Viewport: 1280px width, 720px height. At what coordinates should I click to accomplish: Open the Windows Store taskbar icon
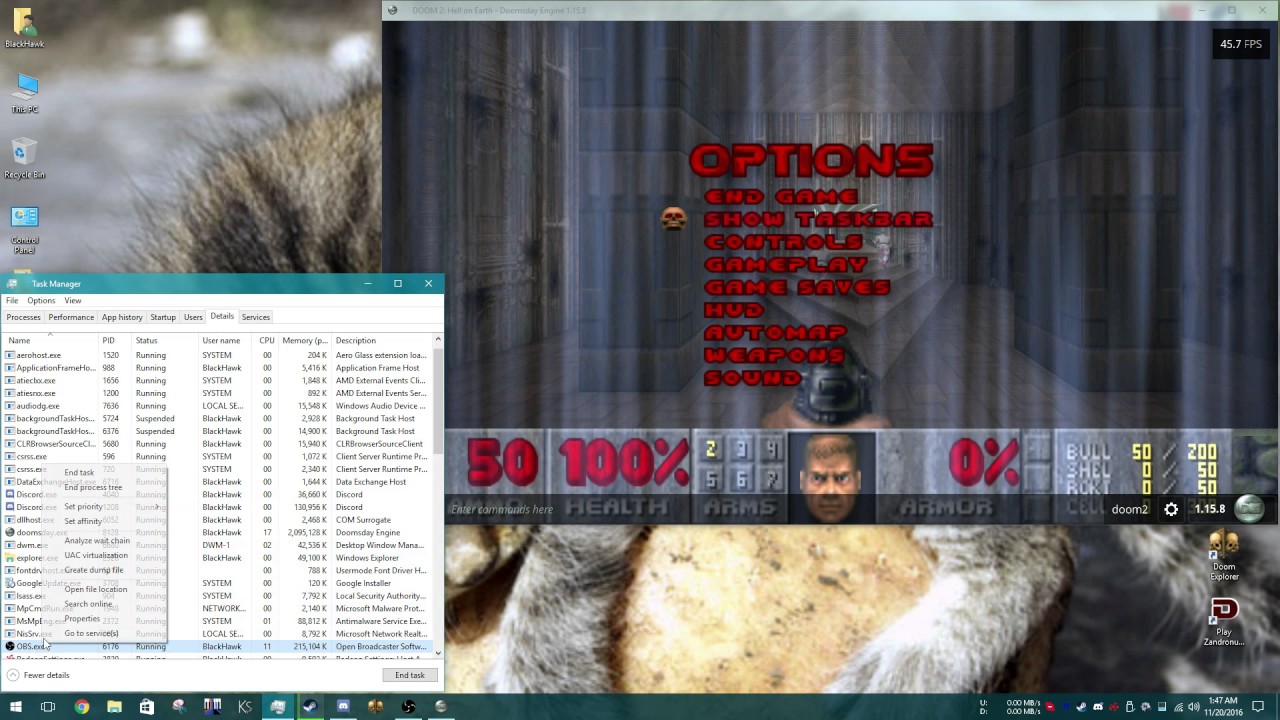147,707
